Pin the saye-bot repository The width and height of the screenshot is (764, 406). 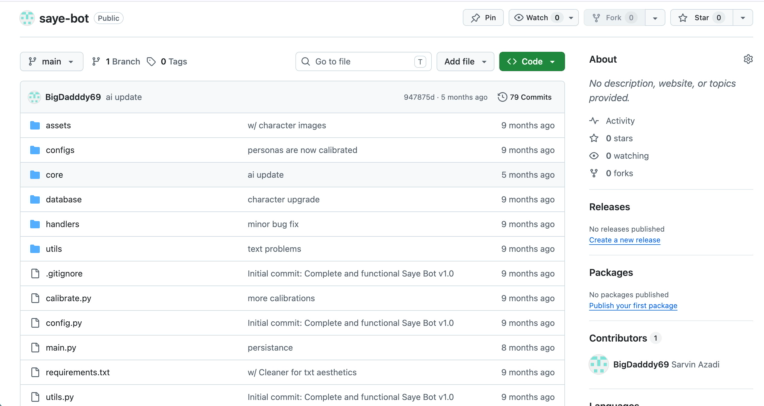click(483, 18)
